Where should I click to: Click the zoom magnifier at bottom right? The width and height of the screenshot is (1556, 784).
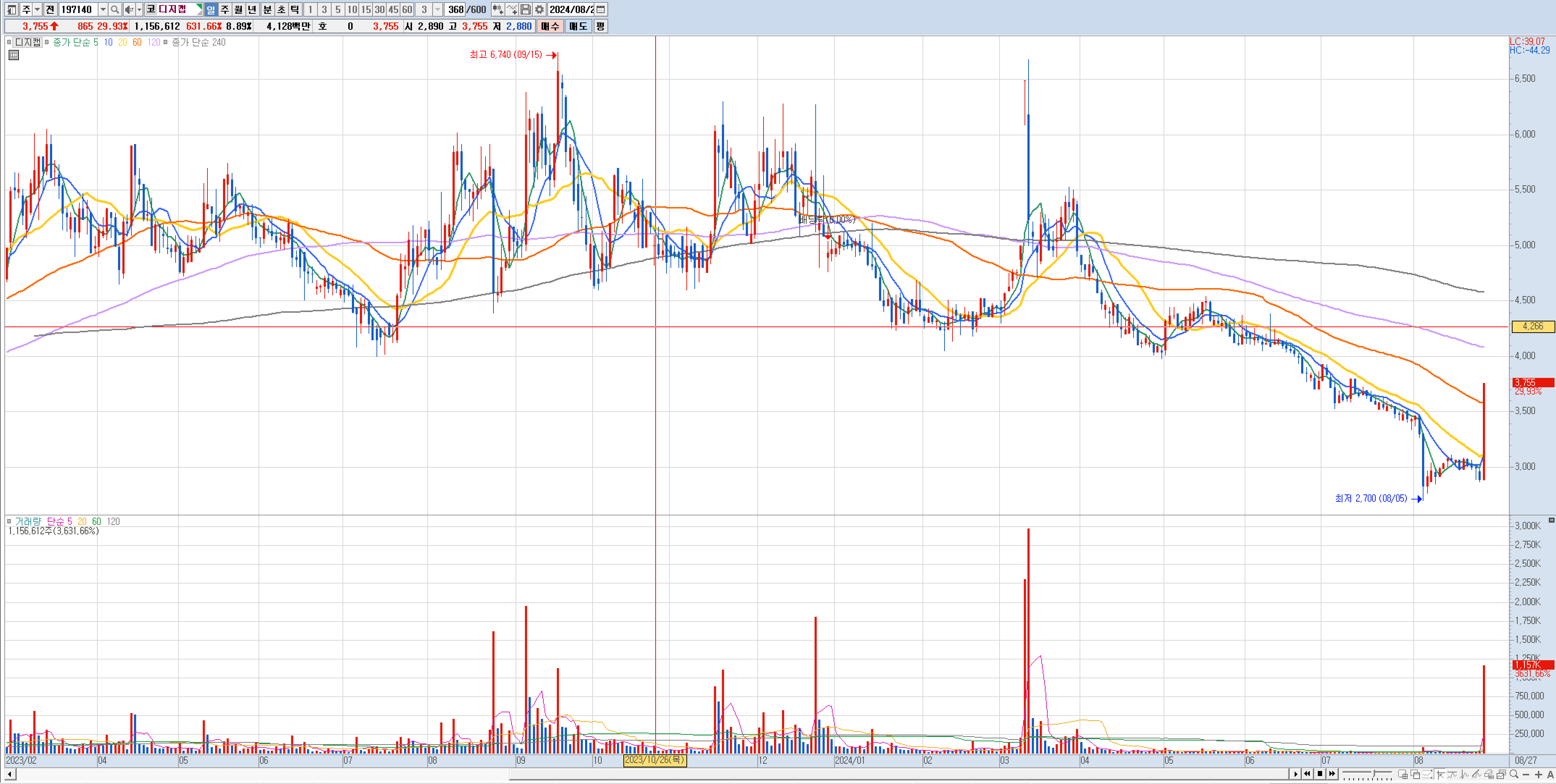tap(1514, 774)
